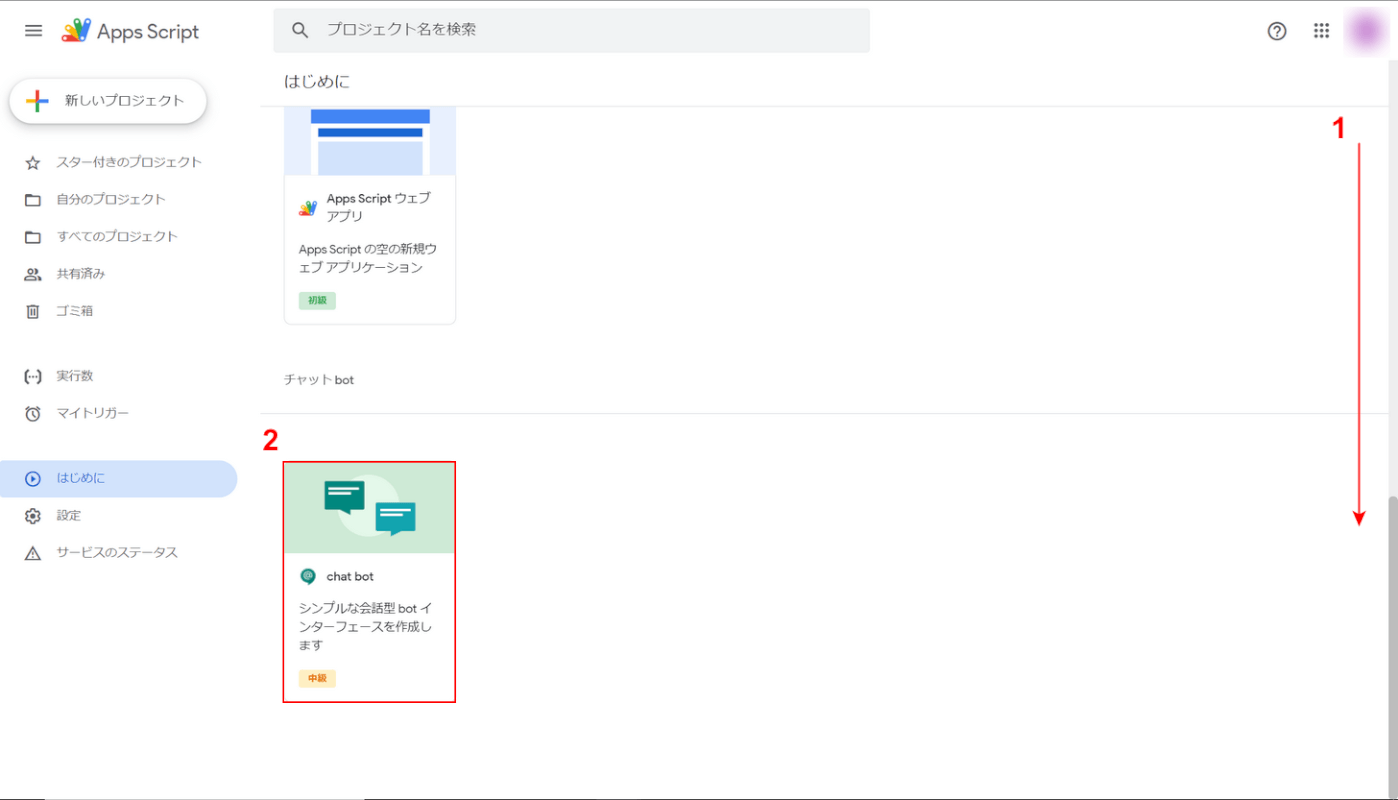Click the green chat bot icon
Image resolution: width=1398 pixels, height=800 pixels.
click(x=308, y=576)
